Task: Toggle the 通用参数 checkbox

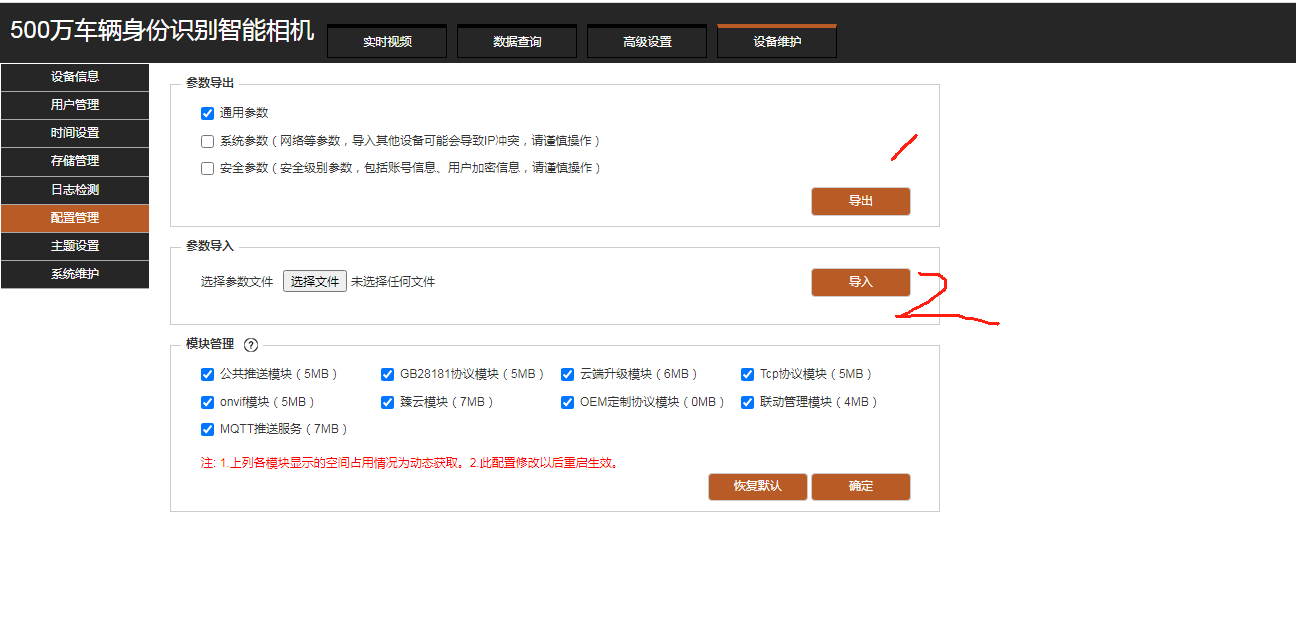Action: coord(208,113)
